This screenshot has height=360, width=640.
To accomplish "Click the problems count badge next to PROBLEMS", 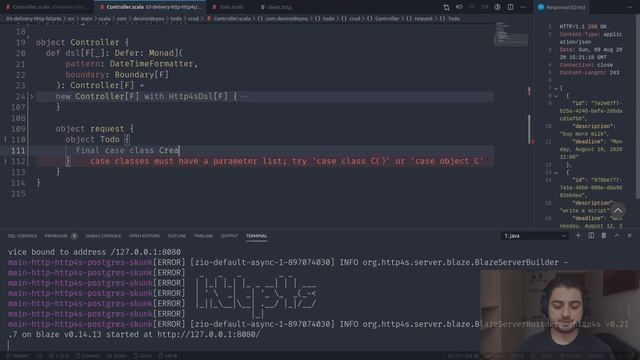I will tap(74, 236).
